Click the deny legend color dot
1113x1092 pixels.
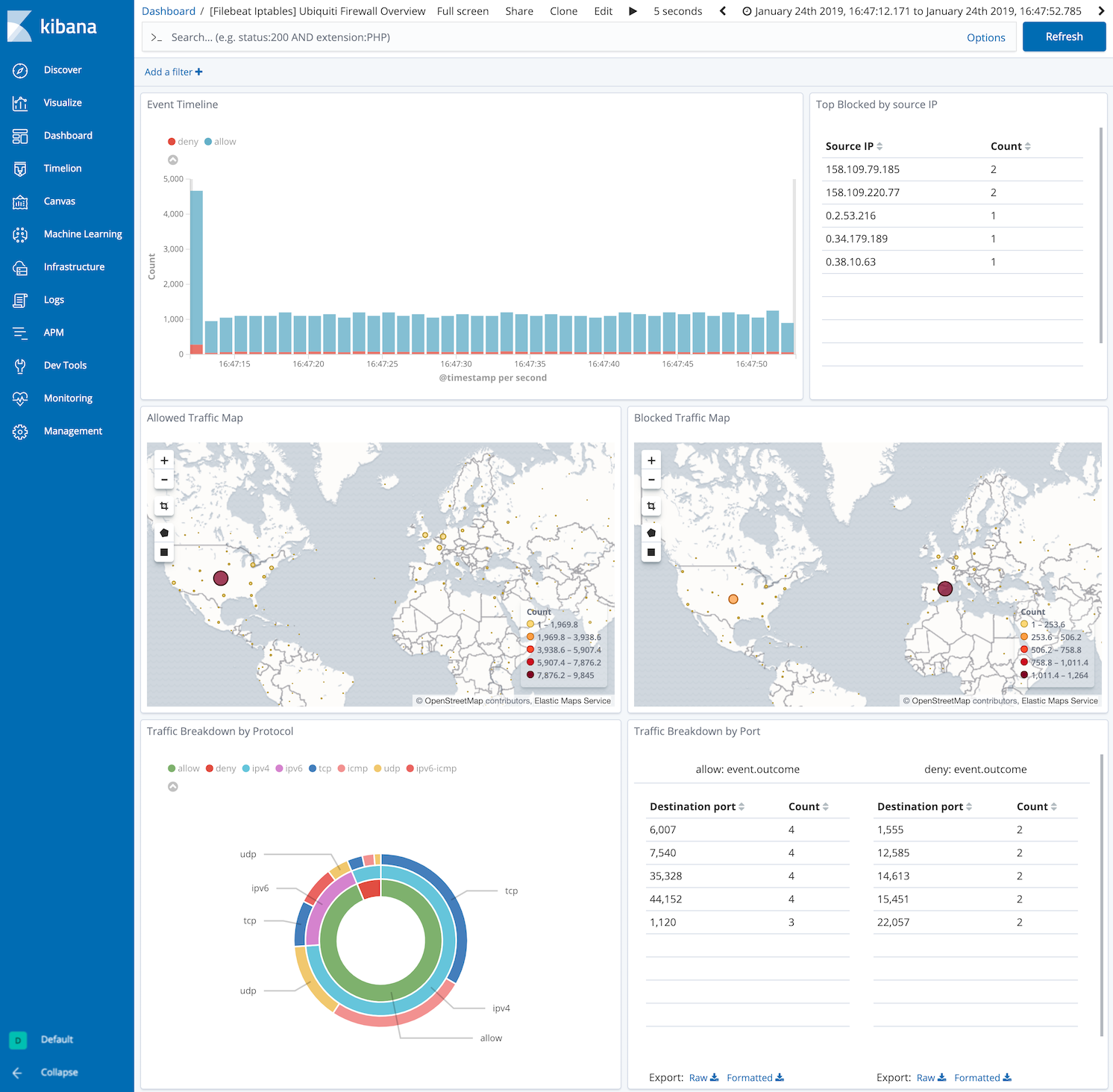171,141
